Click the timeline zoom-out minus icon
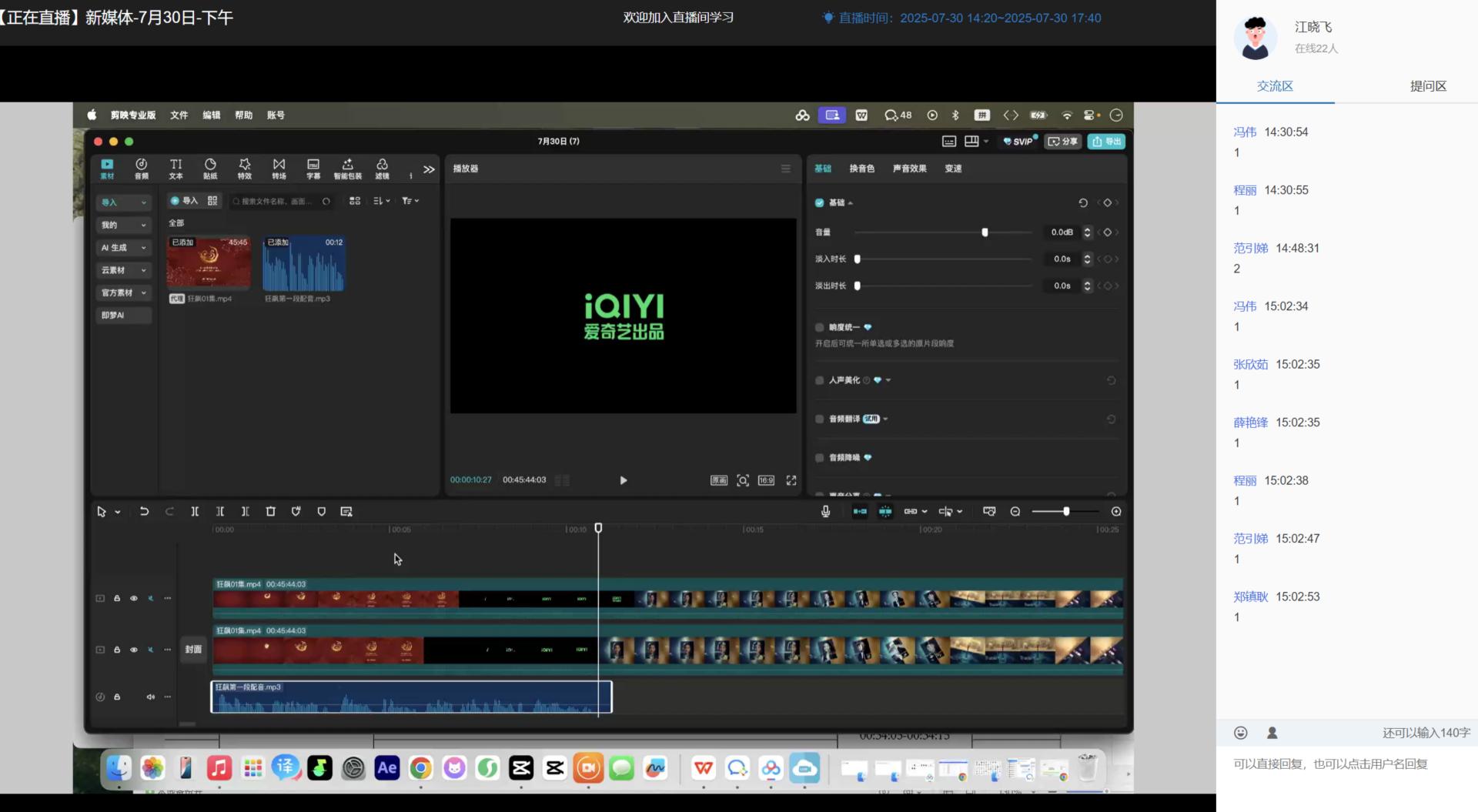The height and width of the screenshot is (812, 1478). [x=1015, y=512]
